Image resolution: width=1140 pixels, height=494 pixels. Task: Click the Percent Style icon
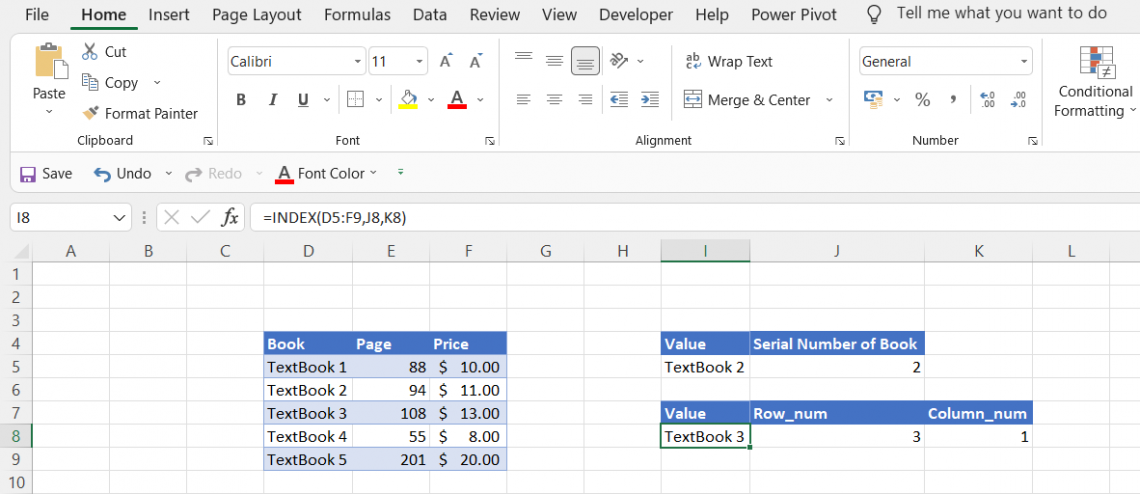click(922, 100)
